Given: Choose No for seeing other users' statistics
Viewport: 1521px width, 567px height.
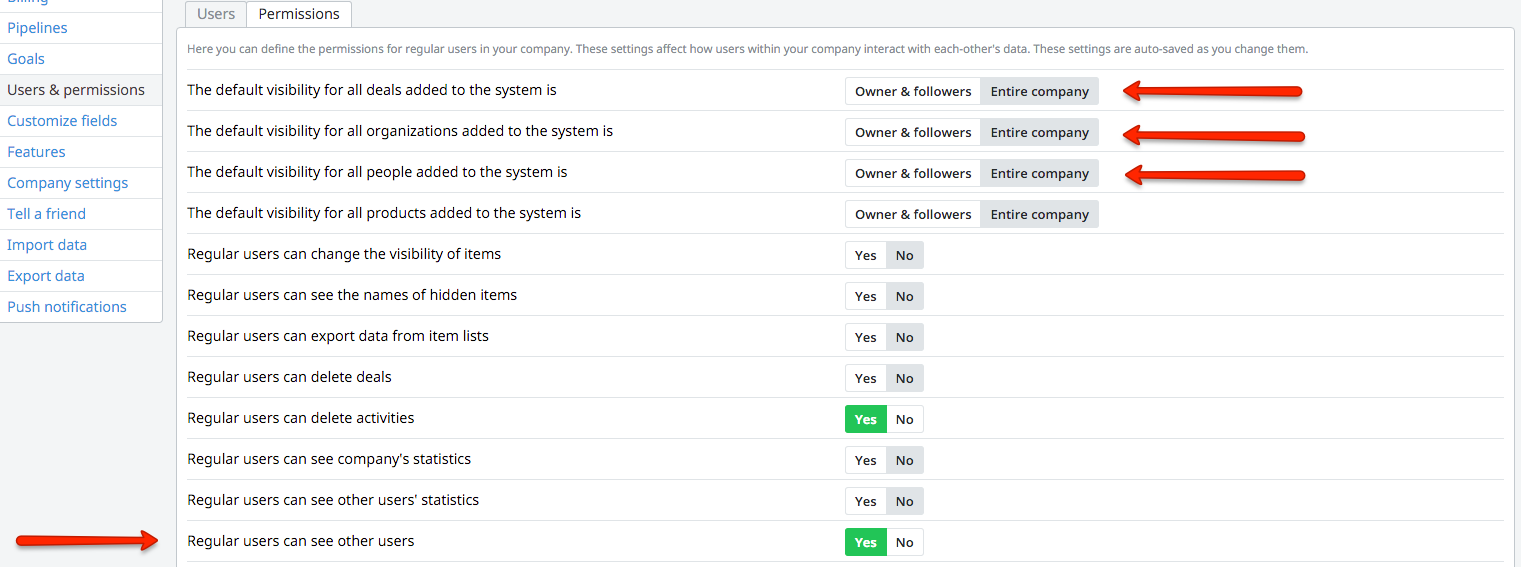Looking at the screenshot, I should coord(905,501).
